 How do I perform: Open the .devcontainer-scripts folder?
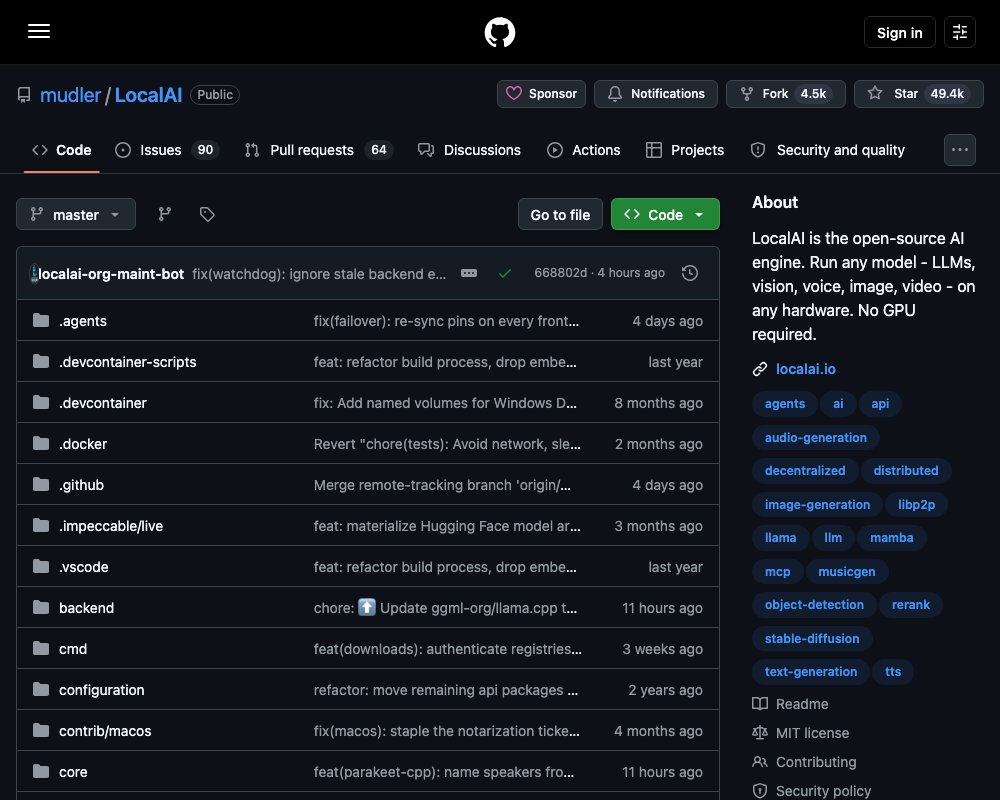coord(128,362)
